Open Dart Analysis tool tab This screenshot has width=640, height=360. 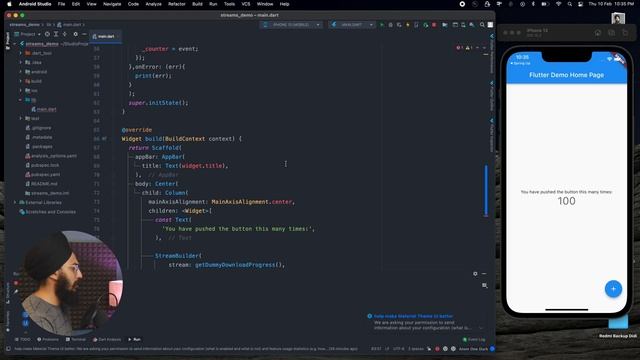click(x=107, y=339)
